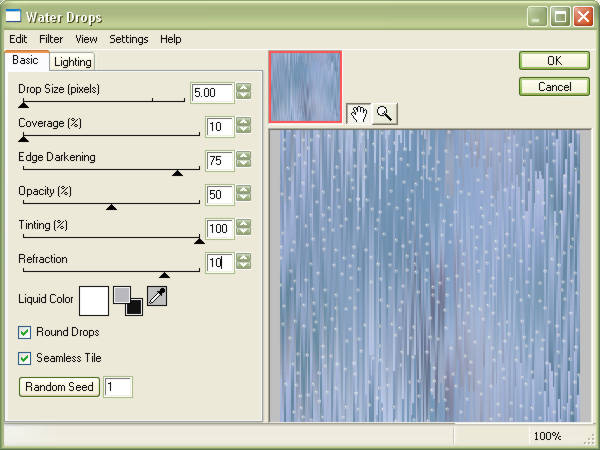This screenshot has height=450, width=600.
Task: Click the Edge Darkening value field
Action: point(220,161)
